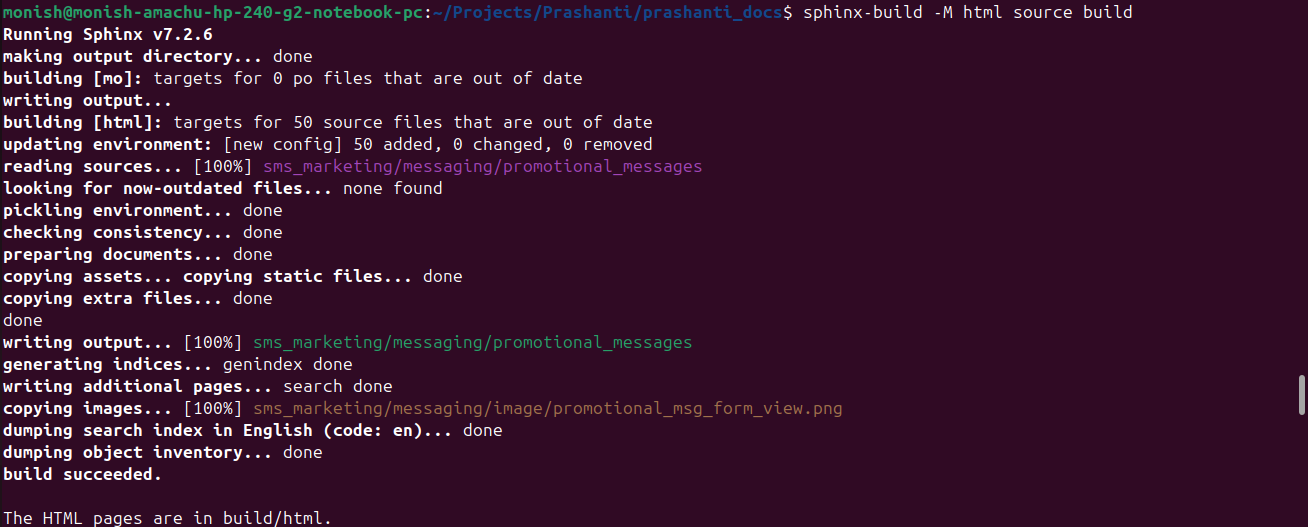
Task: Click the purple promotional_messages path in reading sources
Action: click(x=482, y=166)
